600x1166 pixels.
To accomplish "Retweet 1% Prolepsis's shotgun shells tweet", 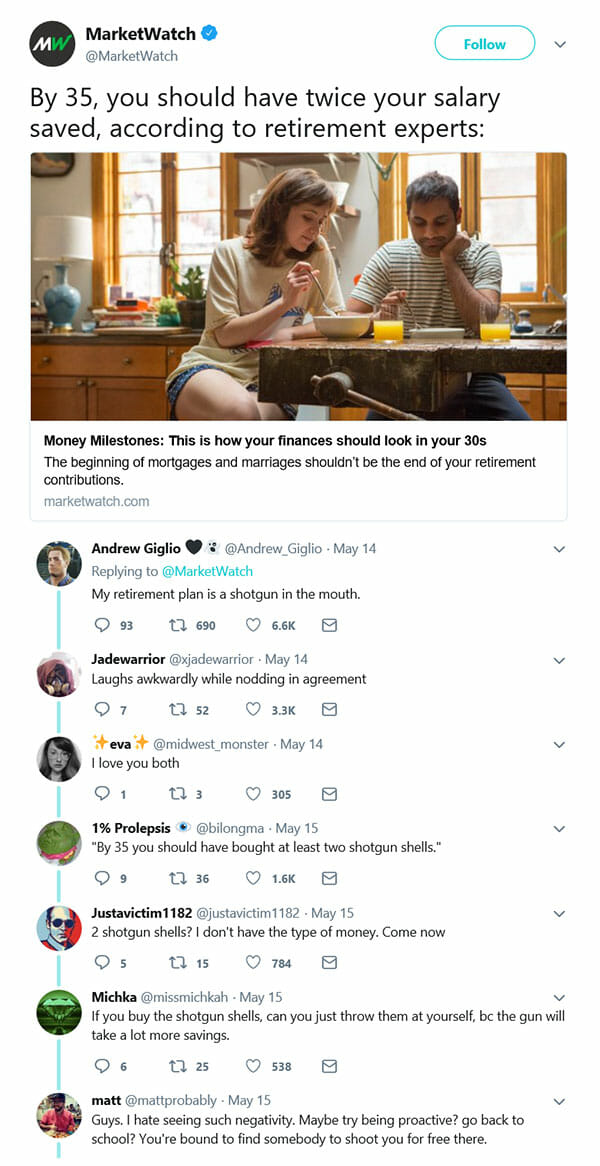I will point(178,878).
